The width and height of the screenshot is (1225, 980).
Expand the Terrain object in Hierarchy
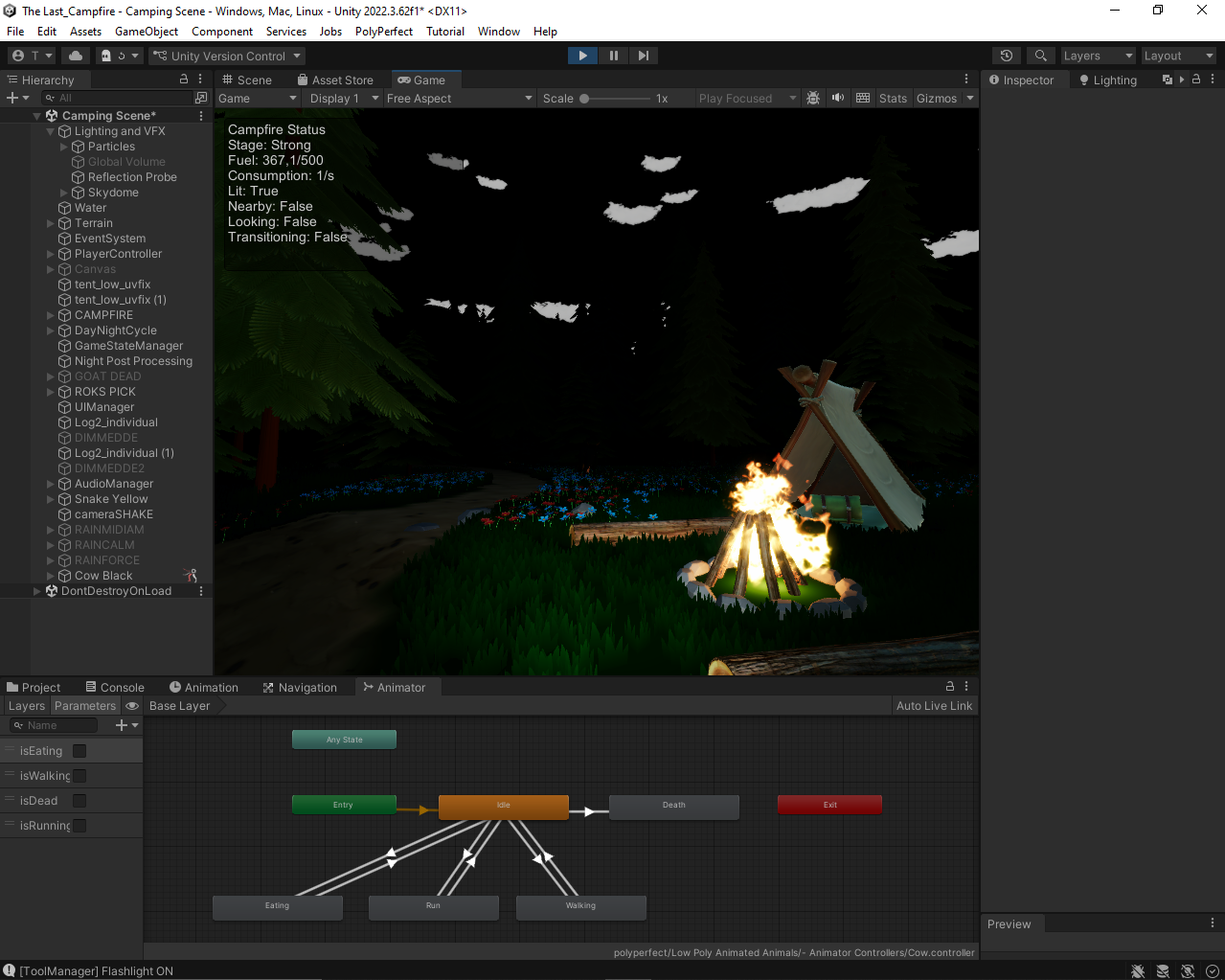(51, 223)
